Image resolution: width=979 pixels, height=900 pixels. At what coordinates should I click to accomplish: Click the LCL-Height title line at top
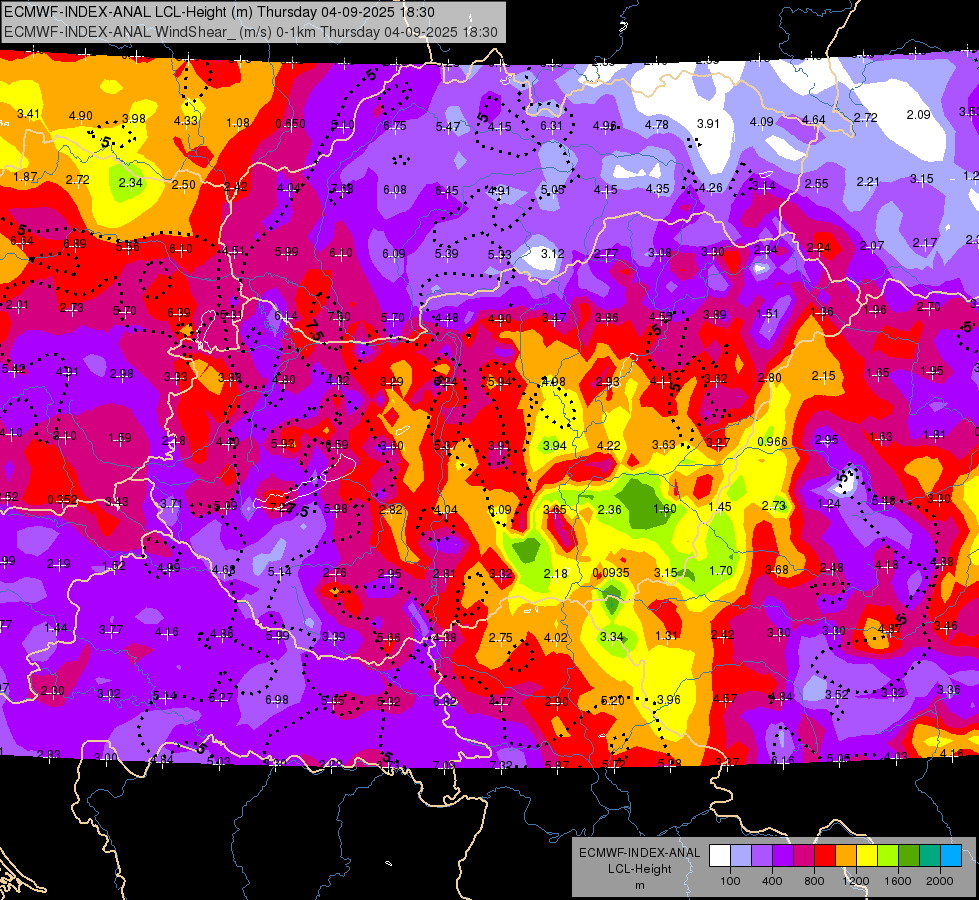(219, 12)
